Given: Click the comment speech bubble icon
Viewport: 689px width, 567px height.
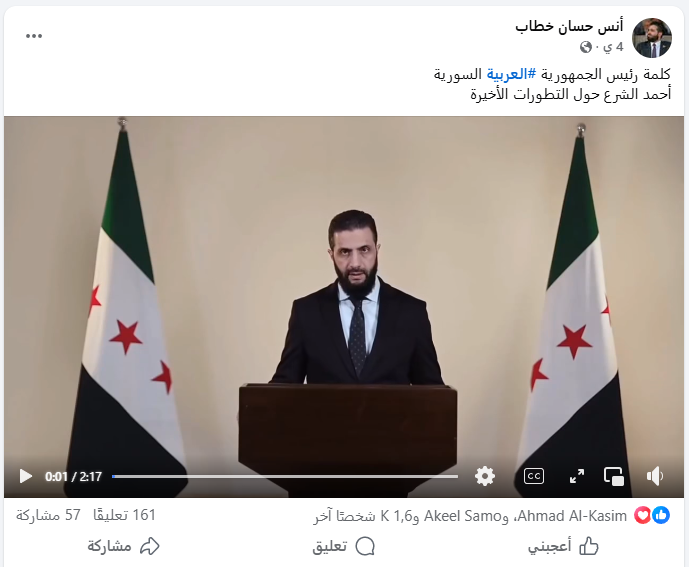Looking at the screenshot, I should (365, 546).
